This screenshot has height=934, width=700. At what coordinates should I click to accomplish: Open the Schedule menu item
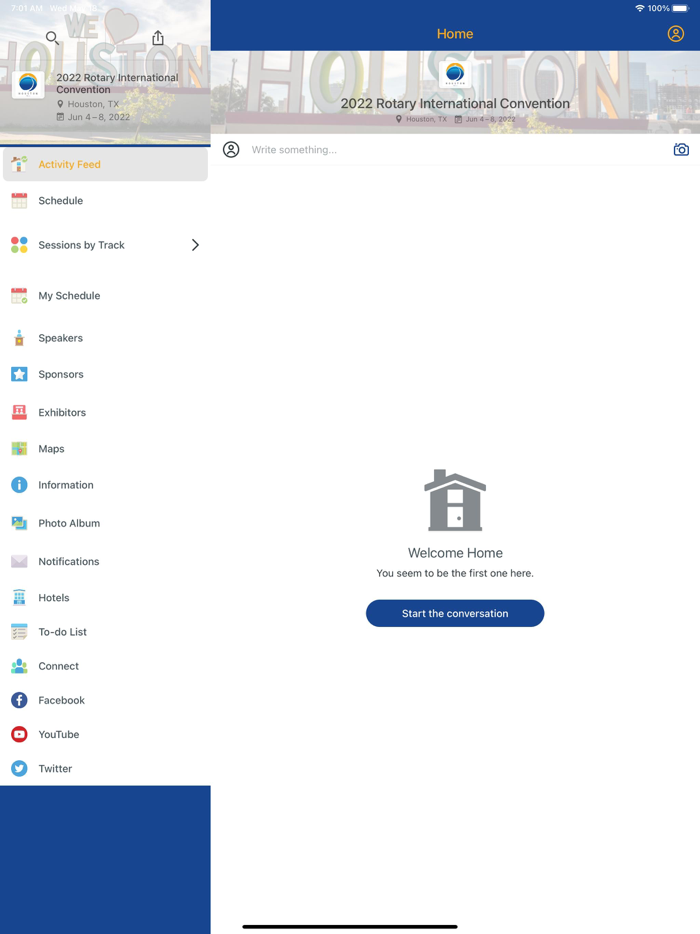61,201
